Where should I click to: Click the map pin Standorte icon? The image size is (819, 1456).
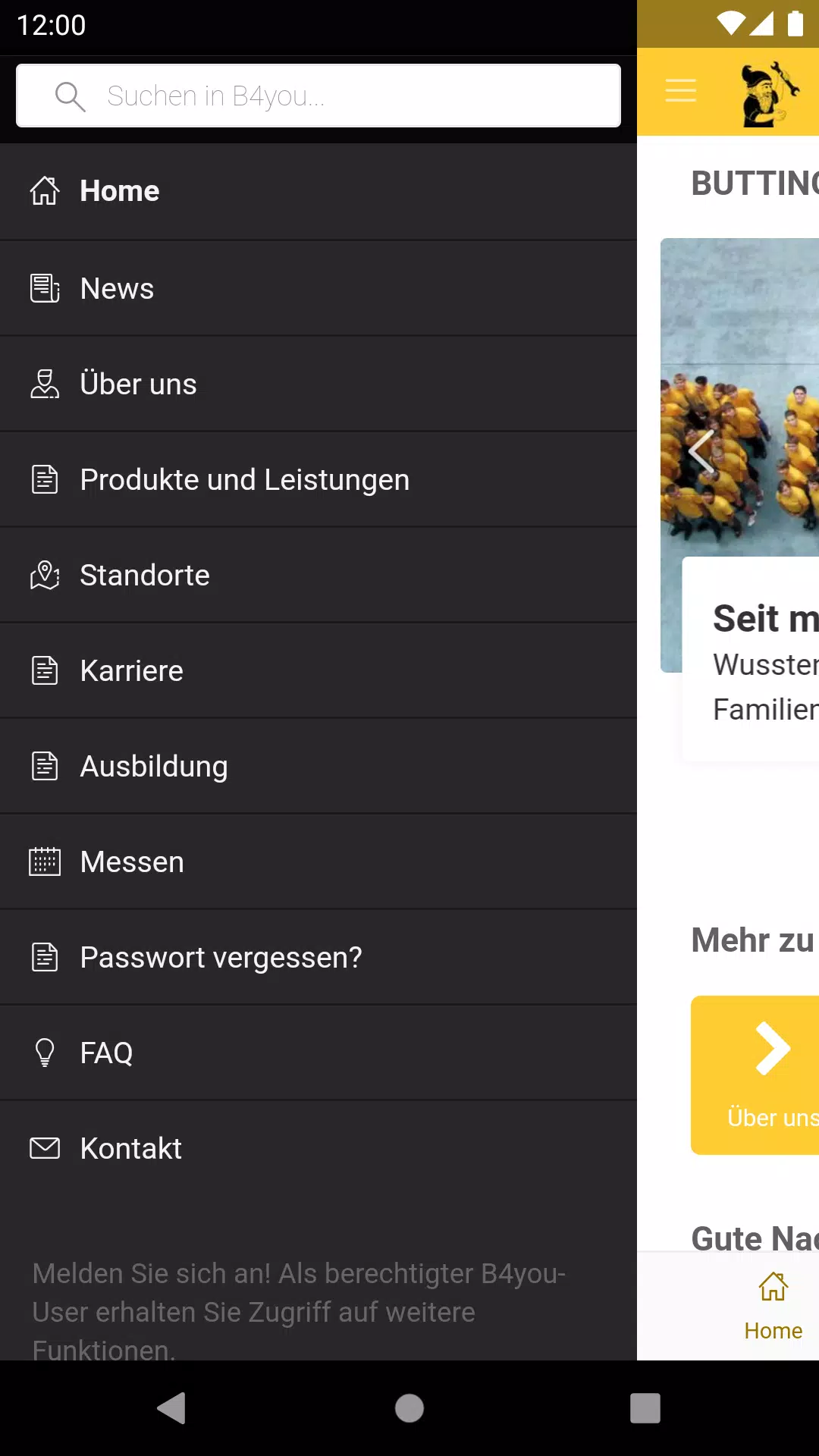point(45,575)
